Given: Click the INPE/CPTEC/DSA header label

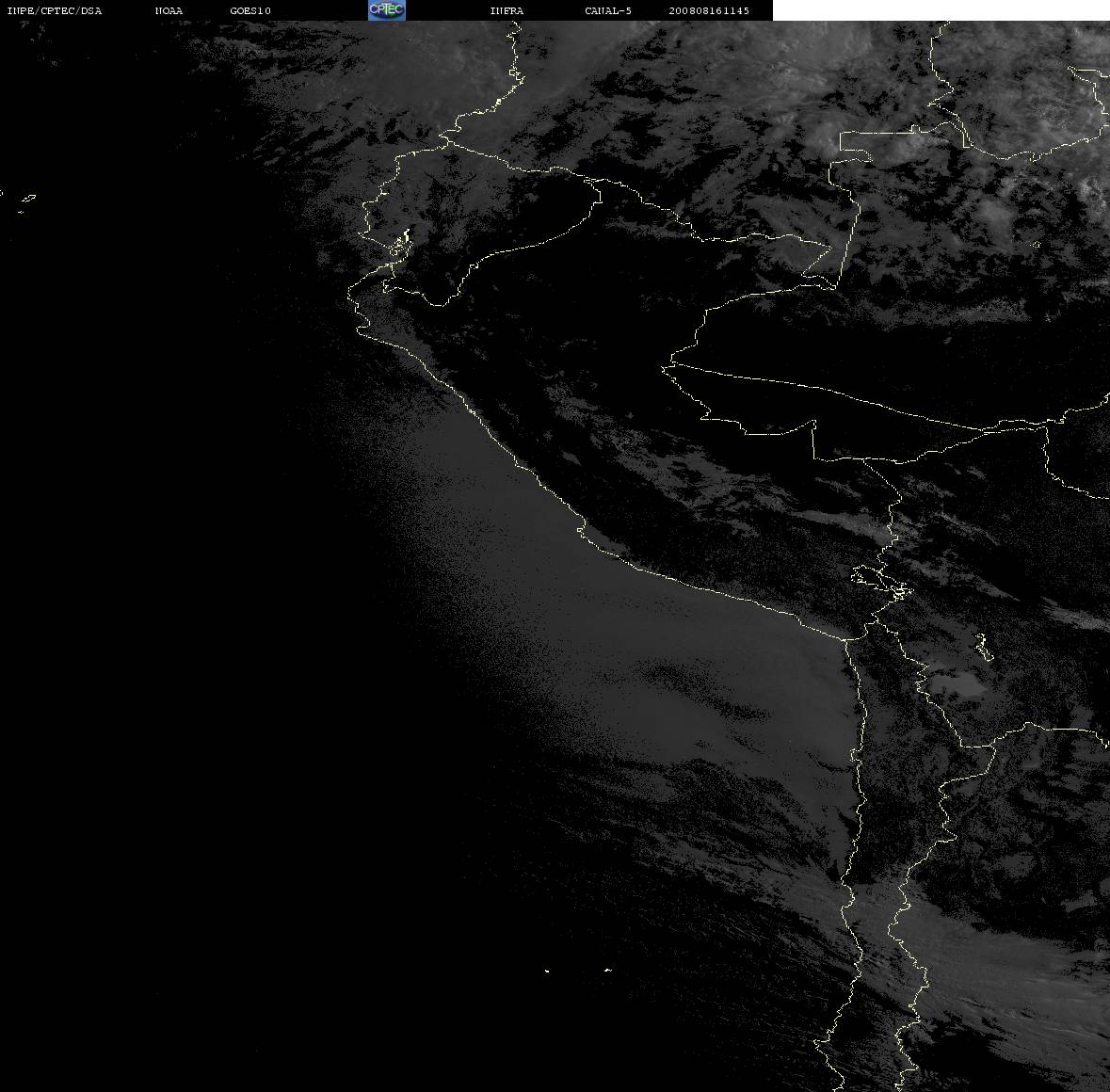Looking at the screenshot, I should tap(55, 10).
